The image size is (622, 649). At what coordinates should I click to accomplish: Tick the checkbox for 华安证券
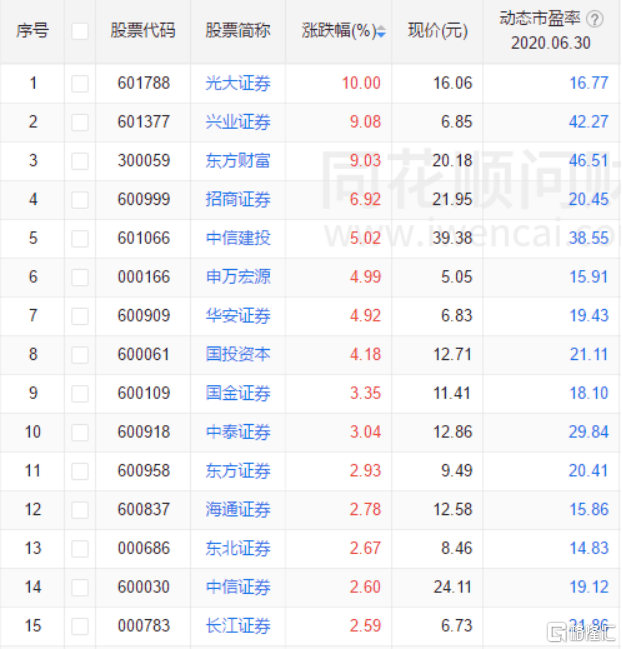(x=80, y=316)
